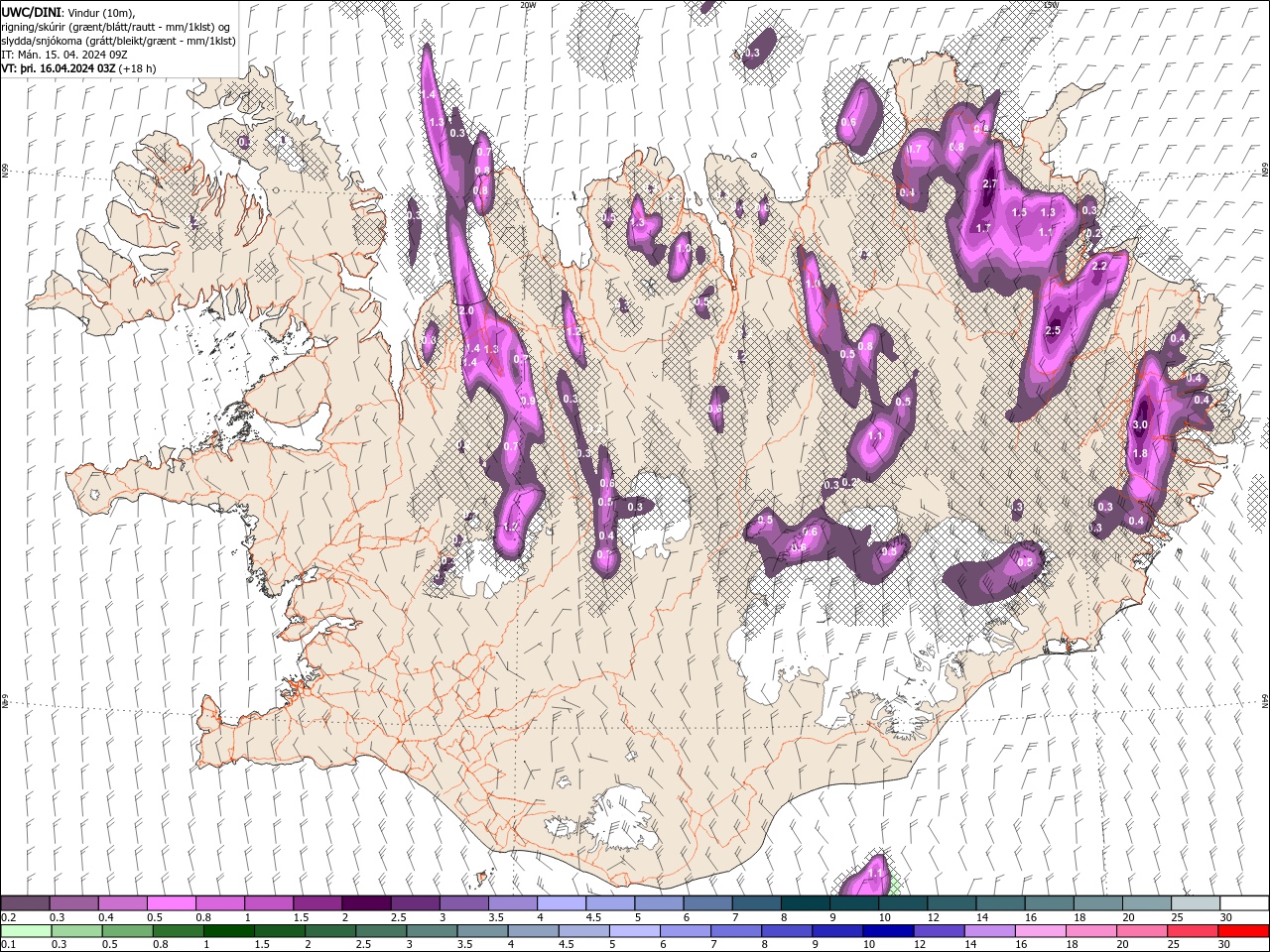Screen dimensions: 1270x952
Task: Select the snow legend swatch between 0.5 and 0.8
Action: click(x=171, y=903)
